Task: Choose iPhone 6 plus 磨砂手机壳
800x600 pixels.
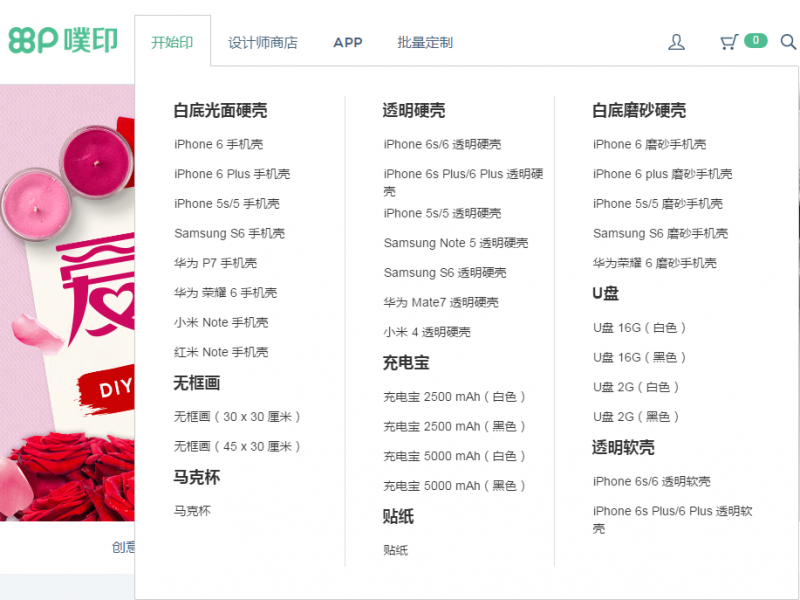Action: pyautogui.click(x=662, y=174)
